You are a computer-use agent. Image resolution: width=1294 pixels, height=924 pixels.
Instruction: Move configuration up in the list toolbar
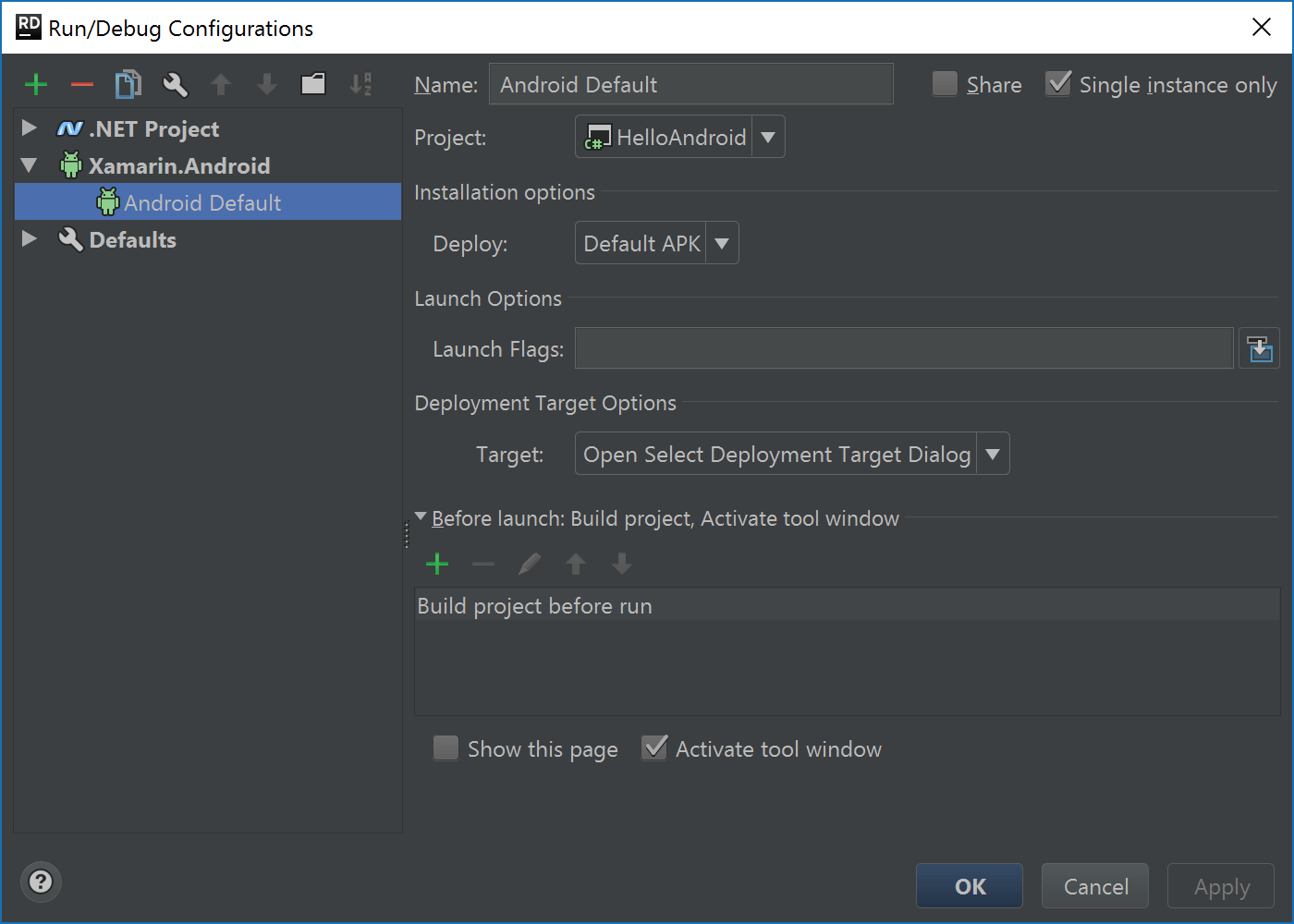(x=221, y=85)
